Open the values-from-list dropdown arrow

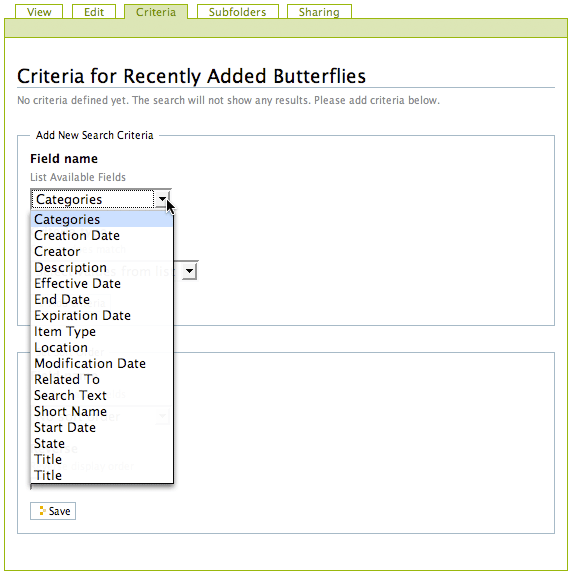[x=190, y=271]
